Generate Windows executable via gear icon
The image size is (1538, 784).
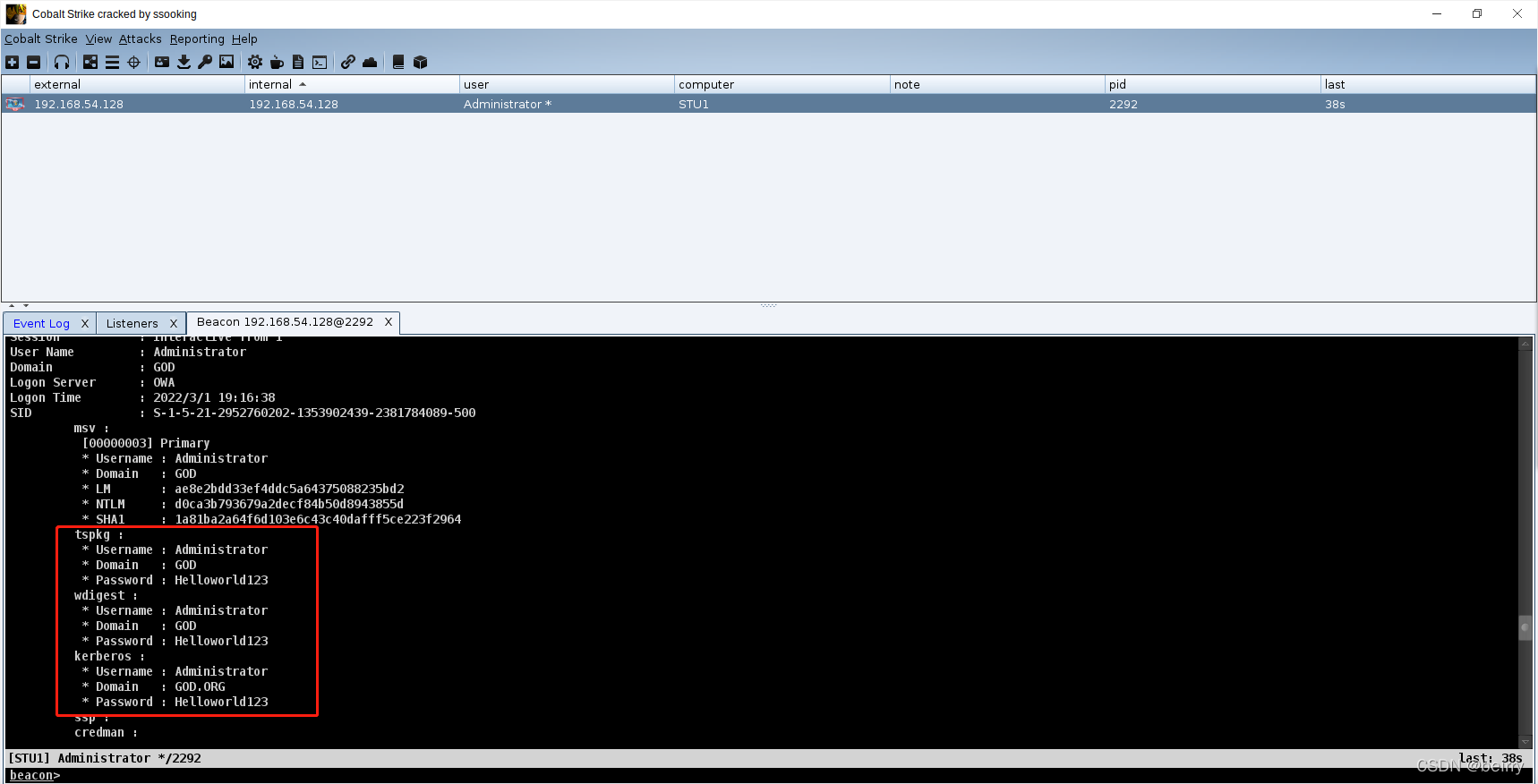255,62
